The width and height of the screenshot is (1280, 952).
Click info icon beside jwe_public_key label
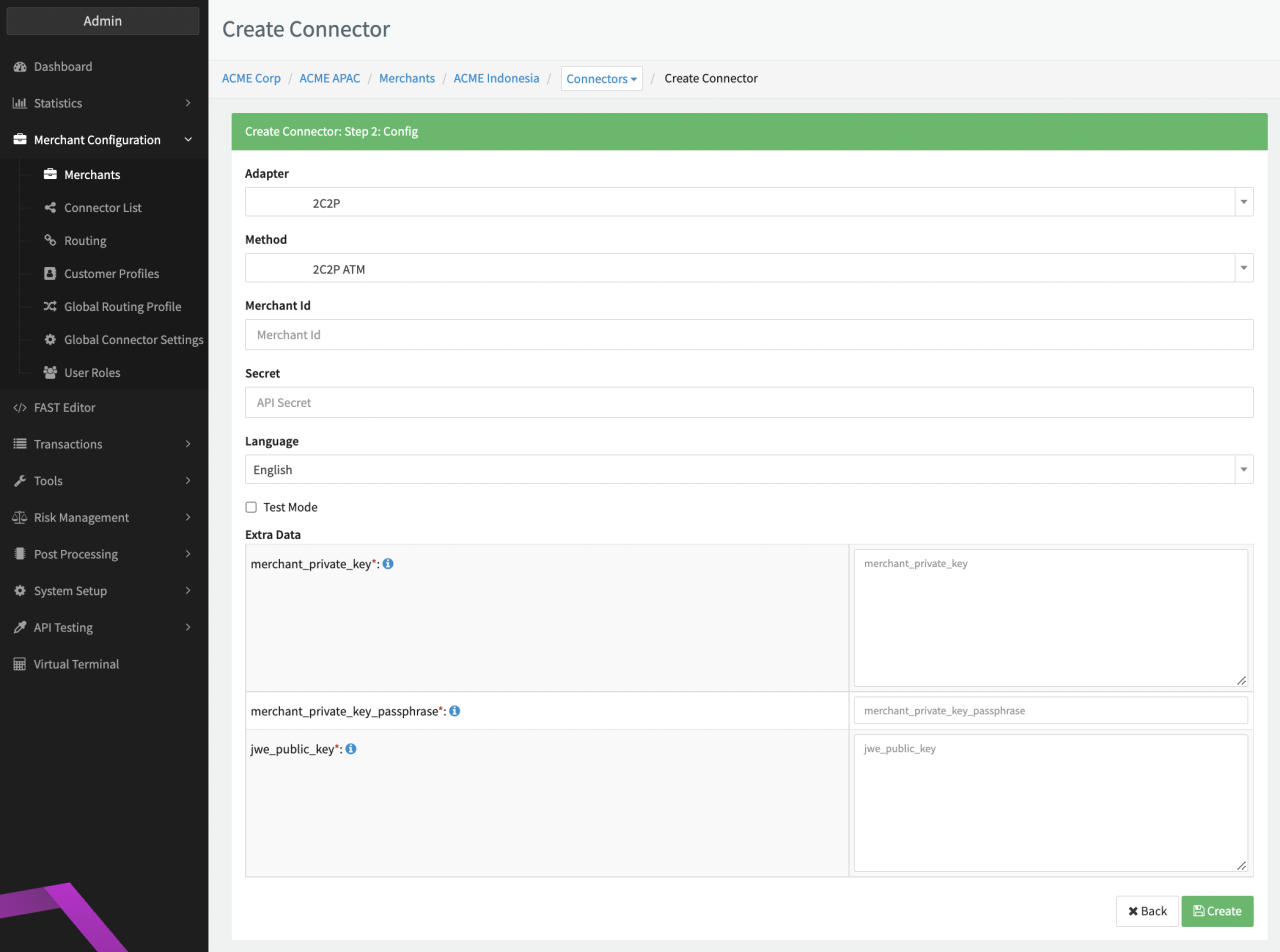click(351, 749)
